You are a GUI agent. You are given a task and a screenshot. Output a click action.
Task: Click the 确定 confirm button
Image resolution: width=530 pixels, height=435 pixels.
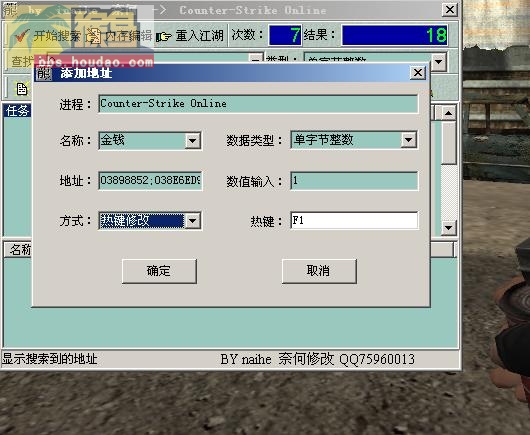coord(159,271)
